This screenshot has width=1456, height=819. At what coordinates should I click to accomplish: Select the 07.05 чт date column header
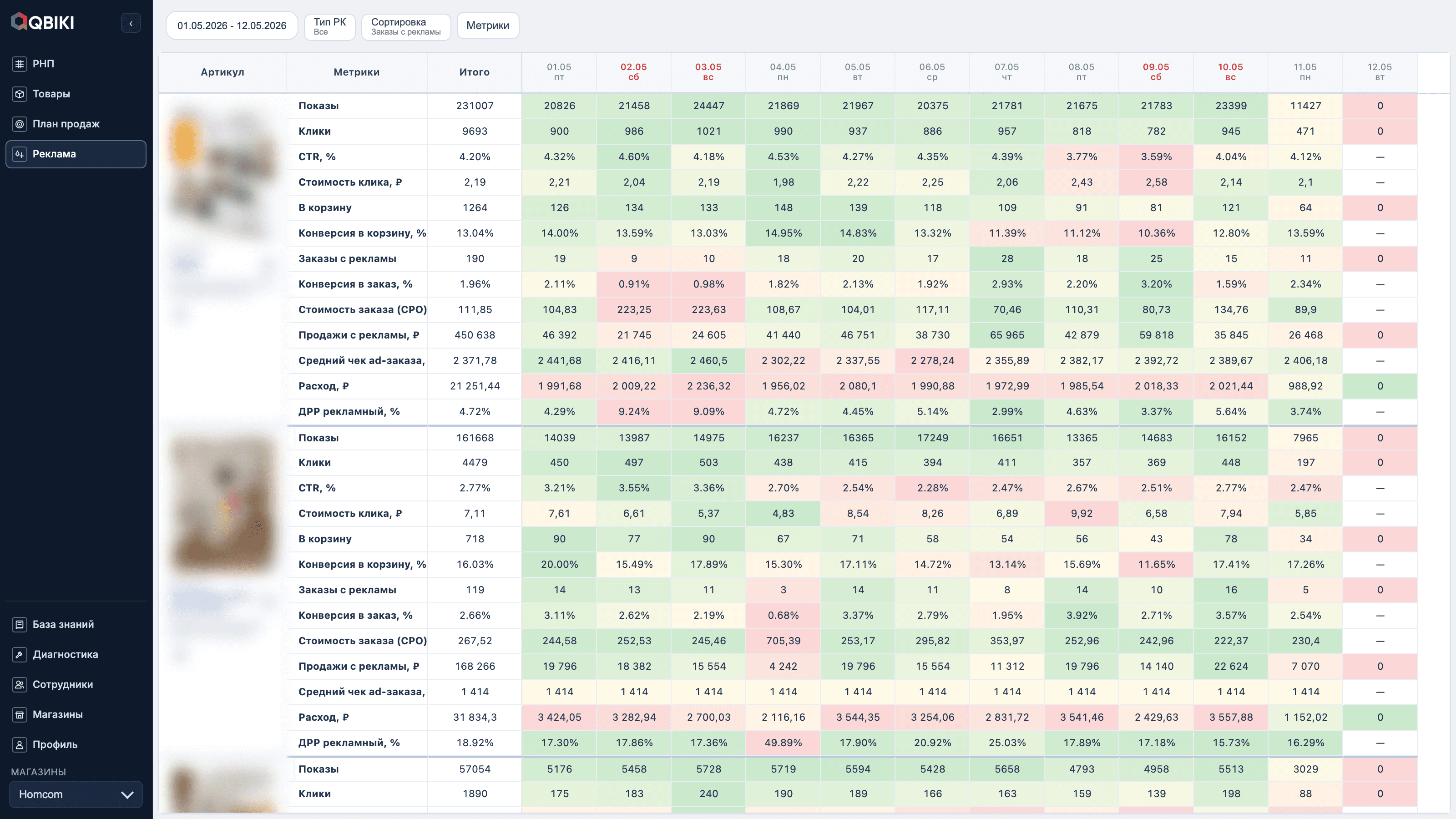[1006, 72]
